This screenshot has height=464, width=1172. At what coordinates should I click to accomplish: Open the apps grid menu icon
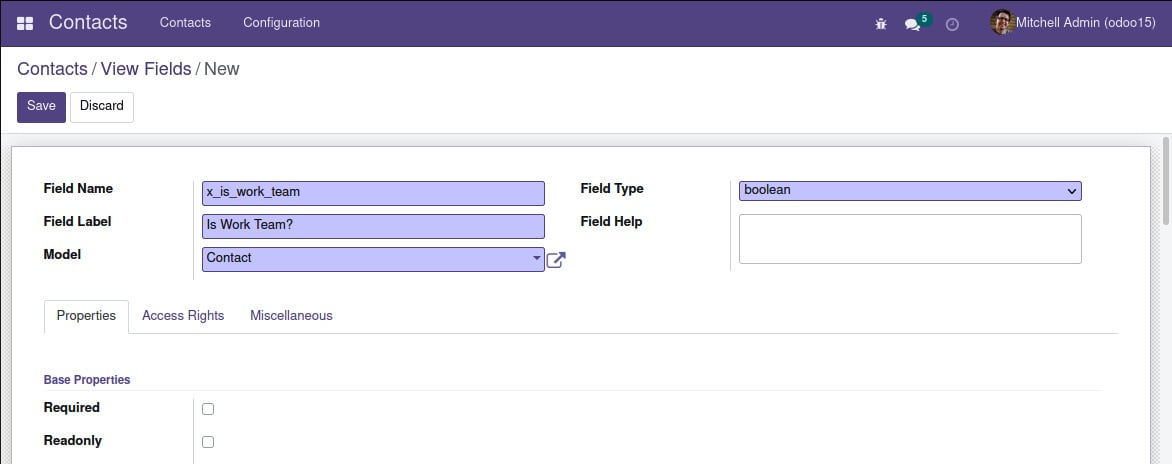click(x=25, y=23)
